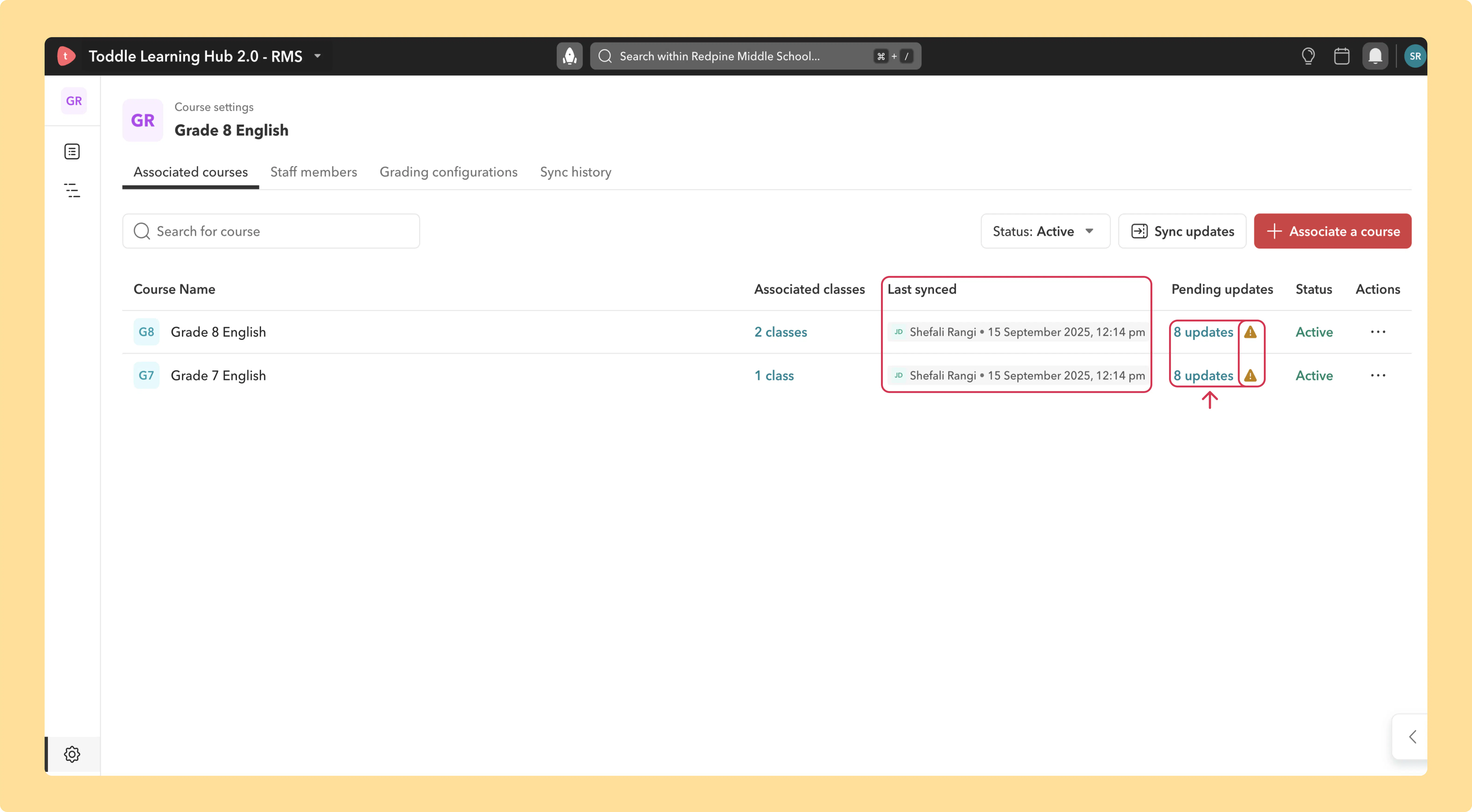The height and width of the screenshot is (812, 1472).
Task: Open the workspace switcher dropdown arrow
Action: pos(318,56)
